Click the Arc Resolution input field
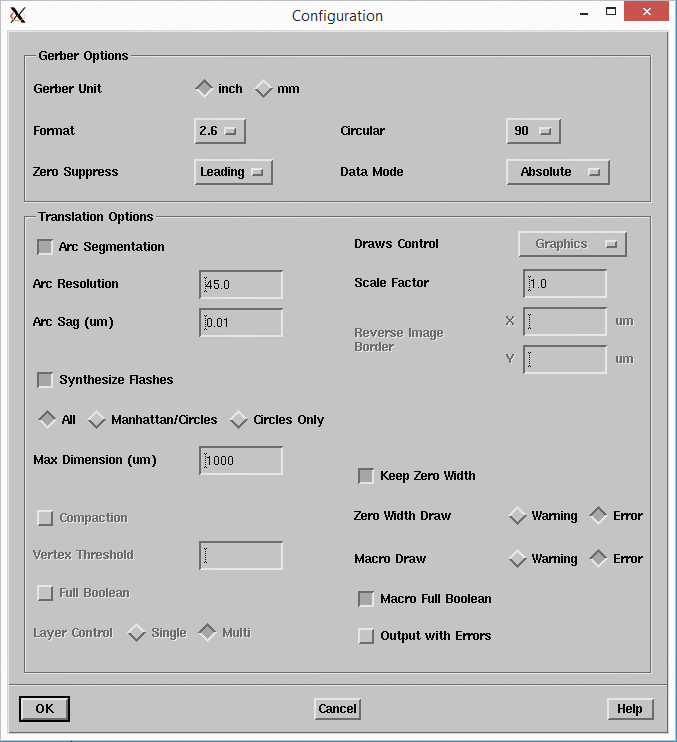The image size is (677, 742). click(x=241, y=284)
